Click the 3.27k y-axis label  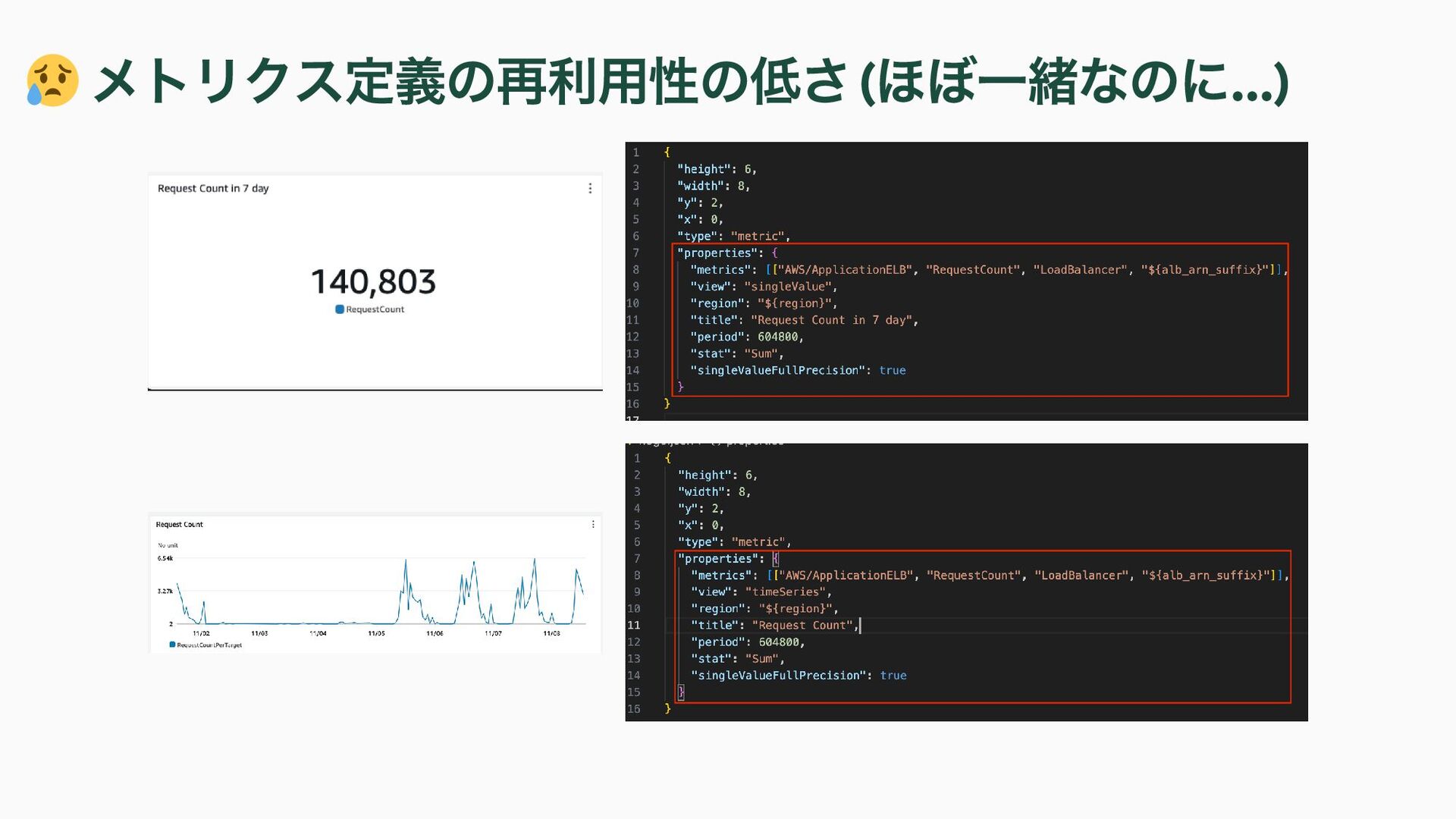tap(165, 591)
